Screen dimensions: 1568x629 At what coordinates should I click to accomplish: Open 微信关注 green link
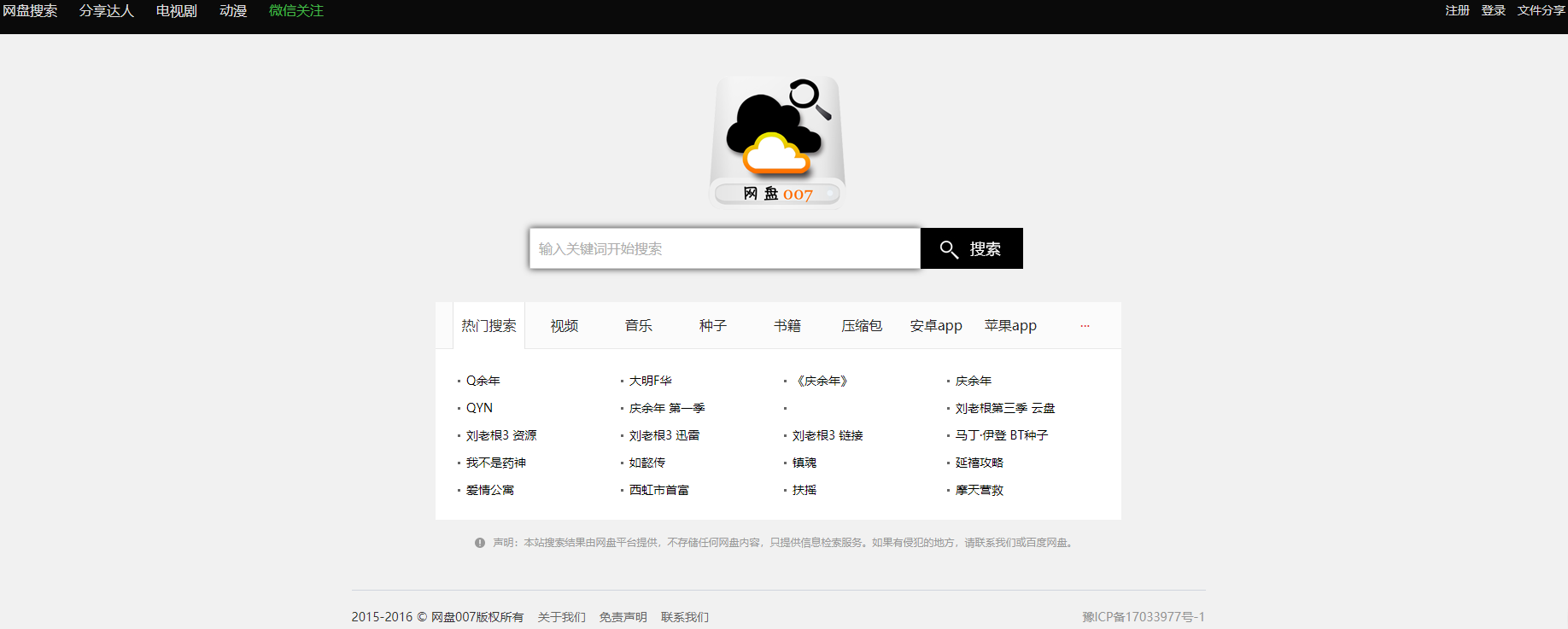pos(296,11)
